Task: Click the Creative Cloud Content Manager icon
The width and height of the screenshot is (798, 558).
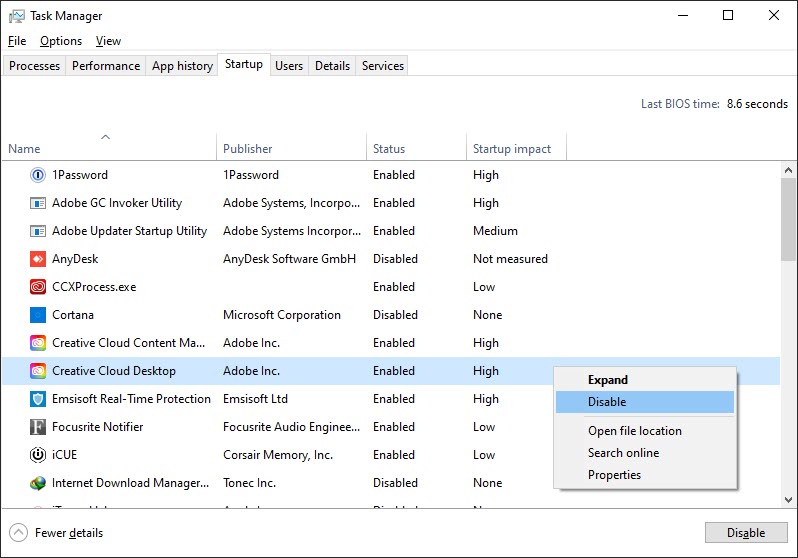Action: 38,343
